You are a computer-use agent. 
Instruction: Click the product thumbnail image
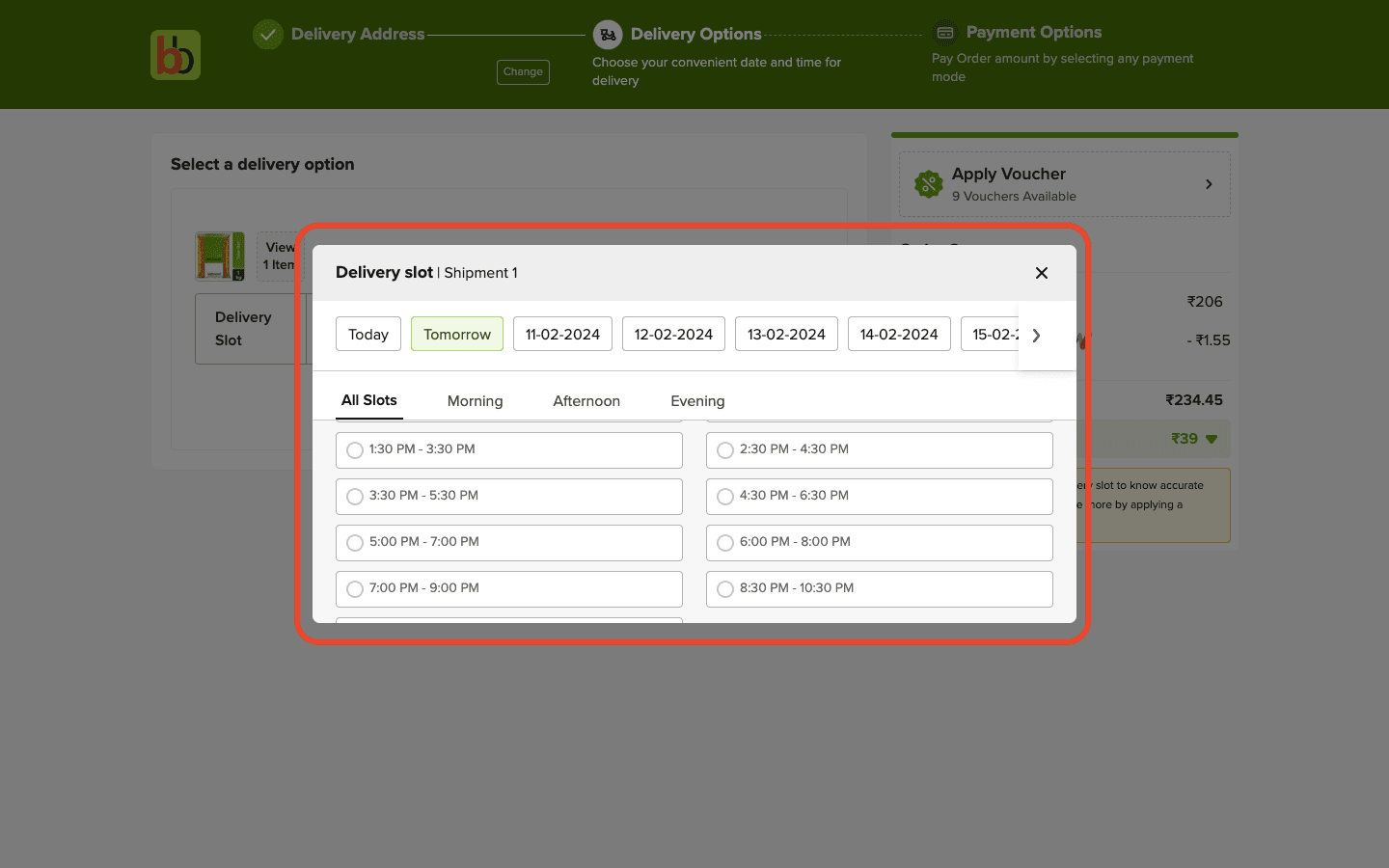click(x=220, y=256)
